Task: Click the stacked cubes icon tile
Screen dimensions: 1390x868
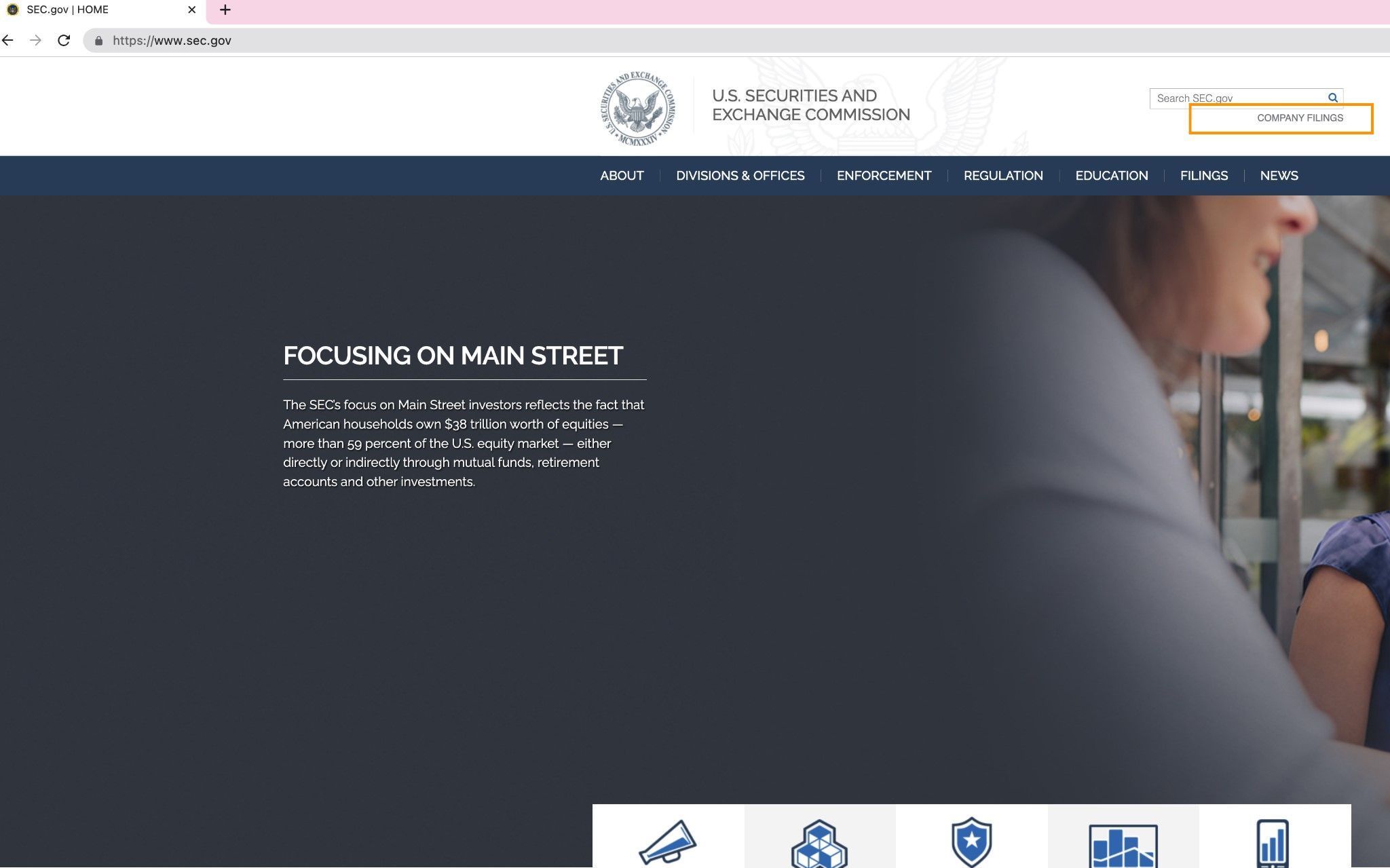Action: pyautogui.click(x=819, y=843)
